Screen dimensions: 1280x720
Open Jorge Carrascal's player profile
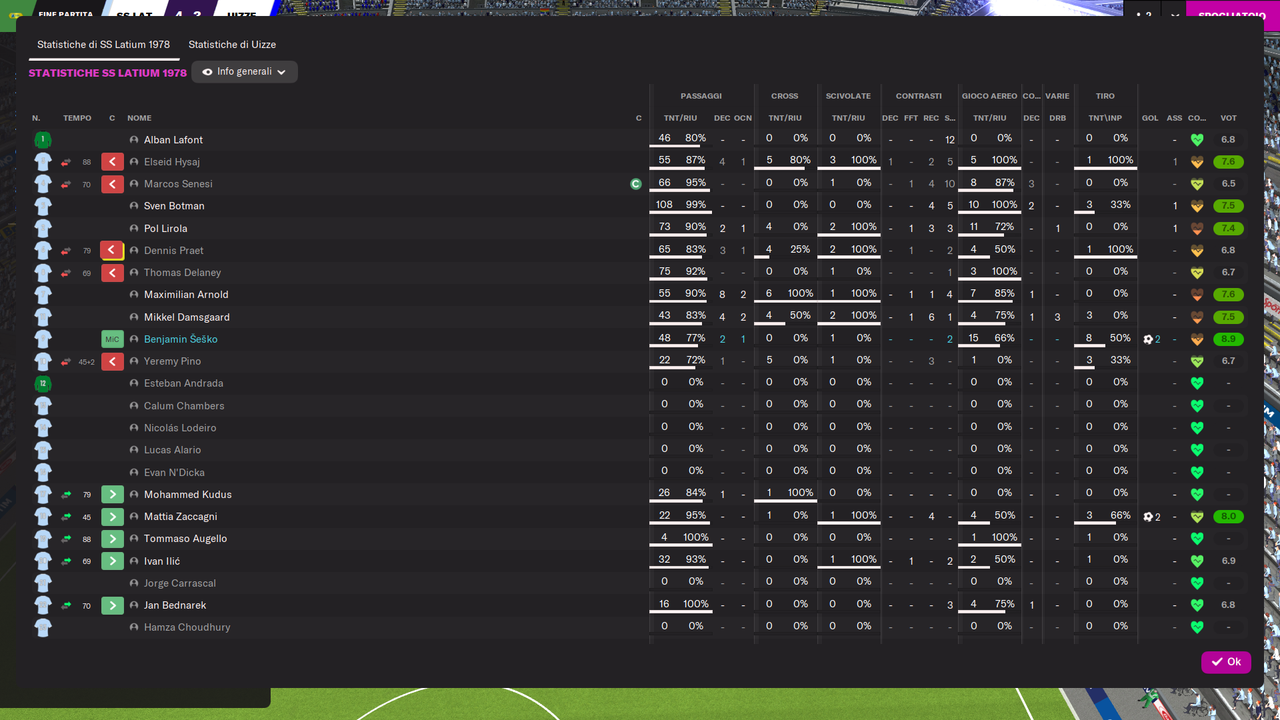180,583
